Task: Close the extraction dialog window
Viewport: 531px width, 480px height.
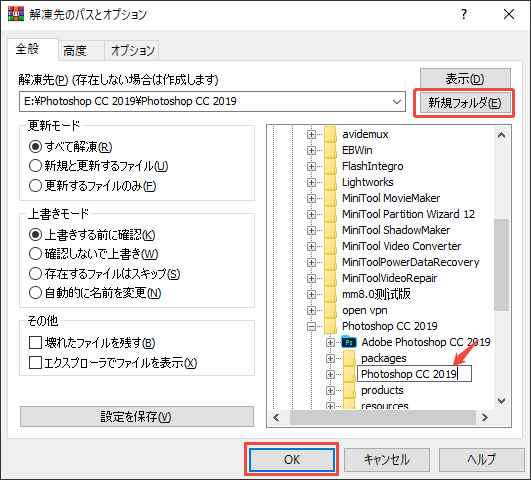Action: [x=509, y=14]
